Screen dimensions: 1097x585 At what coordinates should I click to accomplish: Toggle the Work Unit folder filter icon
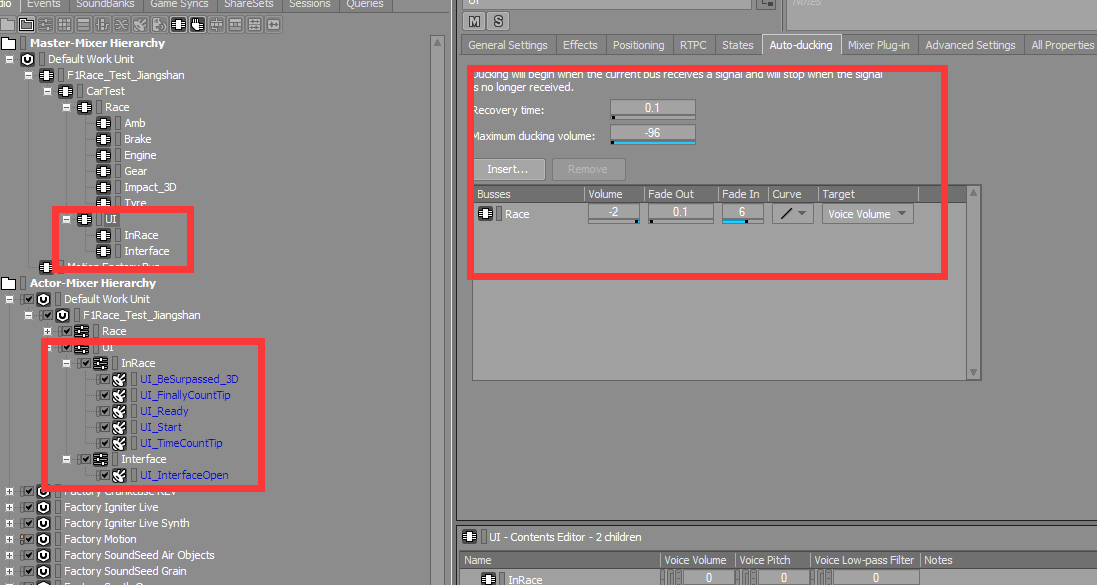pos(27,24)
